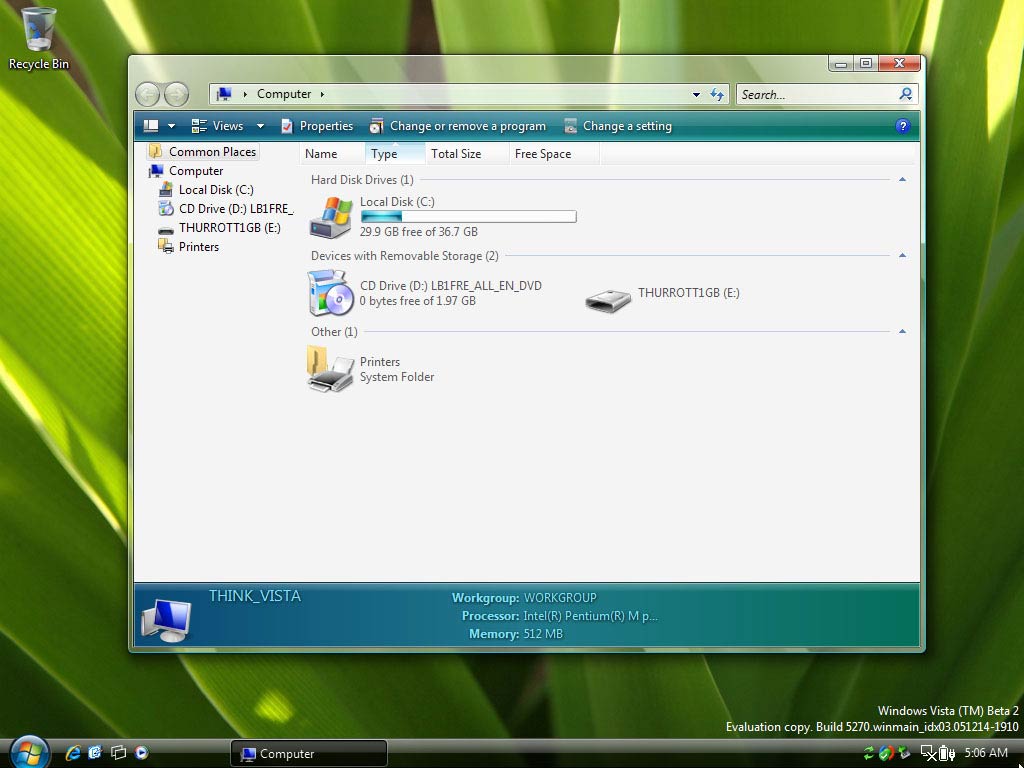Screen dimensions: 1024x768
Task: Click the search magnifier icon
Action: pyautogui.click(x=906, y=94)
